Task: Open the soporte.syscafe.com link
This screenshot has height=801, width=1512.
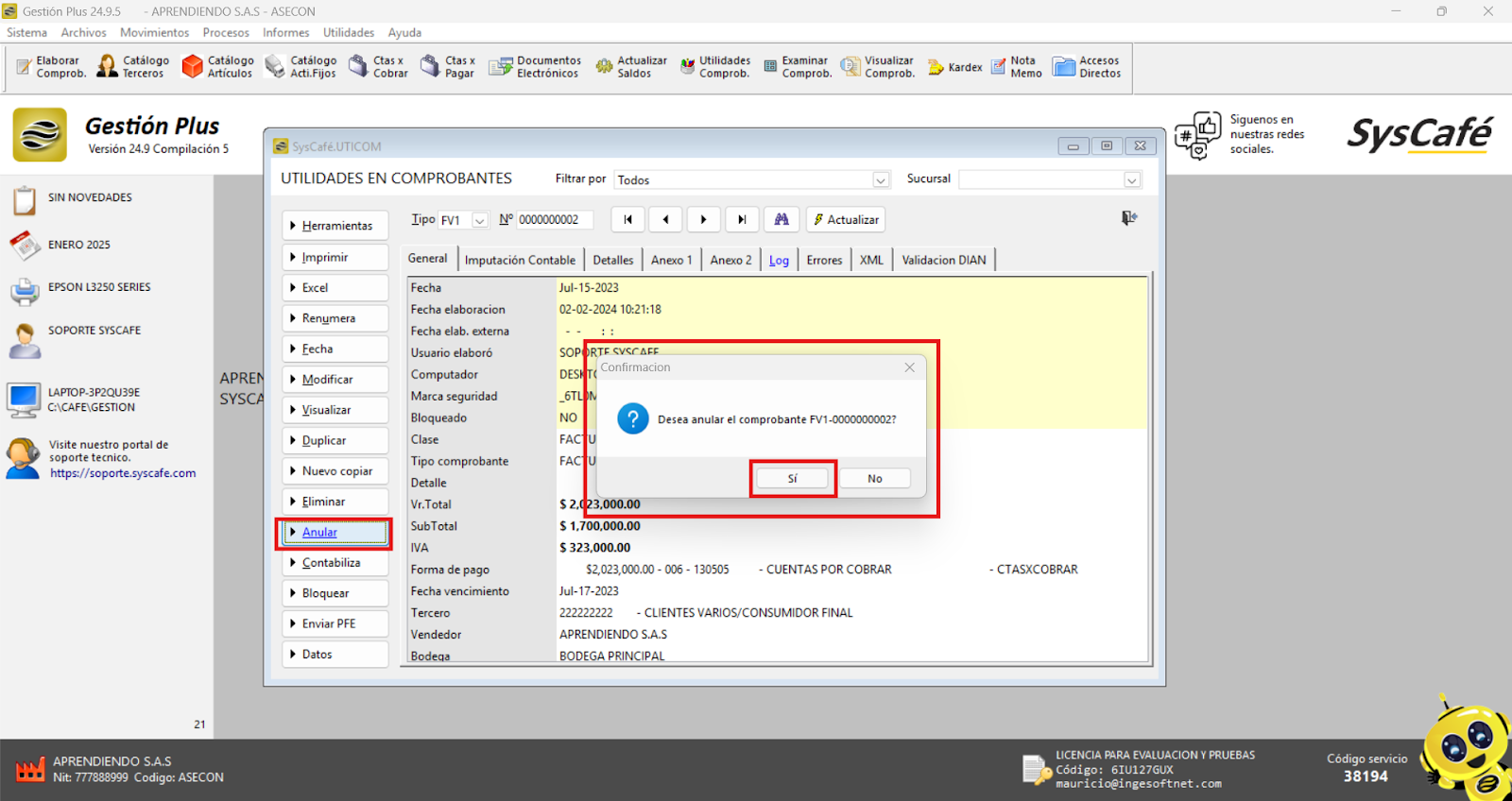Action: (123, 473)
